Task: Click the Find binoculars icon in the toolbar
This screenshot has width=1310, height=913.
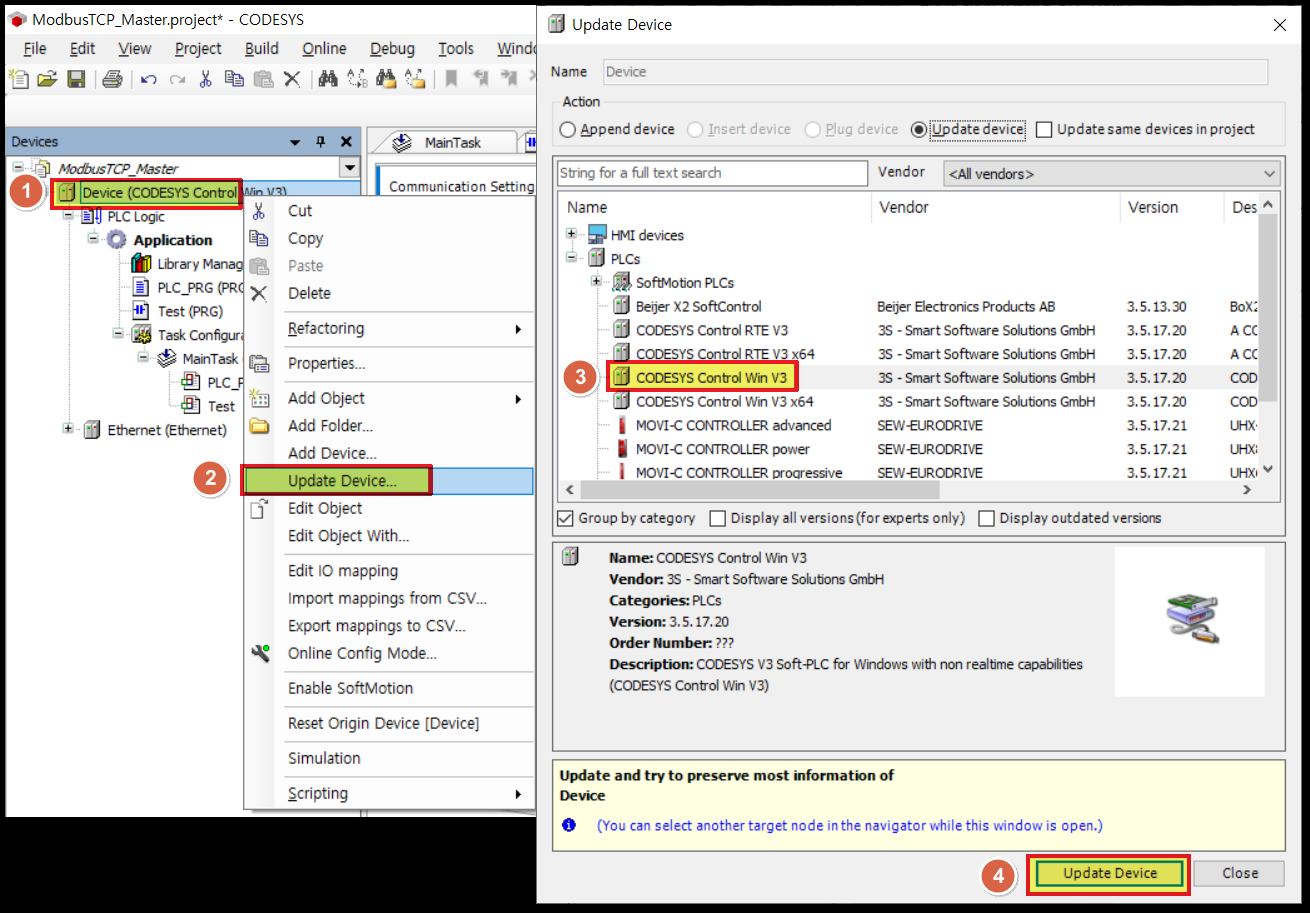Action: tap(328, 79)
